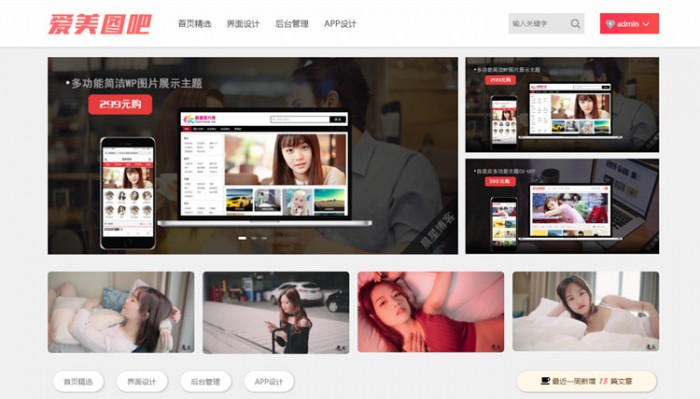
Task: Open photo of girl sleeping on pillows
Action: coord(121,312)
